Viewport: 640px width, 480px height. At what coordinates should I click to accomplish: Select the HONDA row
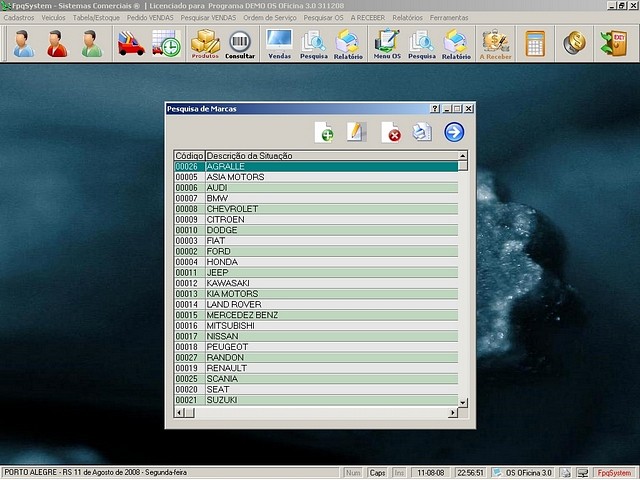tap(316, 262)
